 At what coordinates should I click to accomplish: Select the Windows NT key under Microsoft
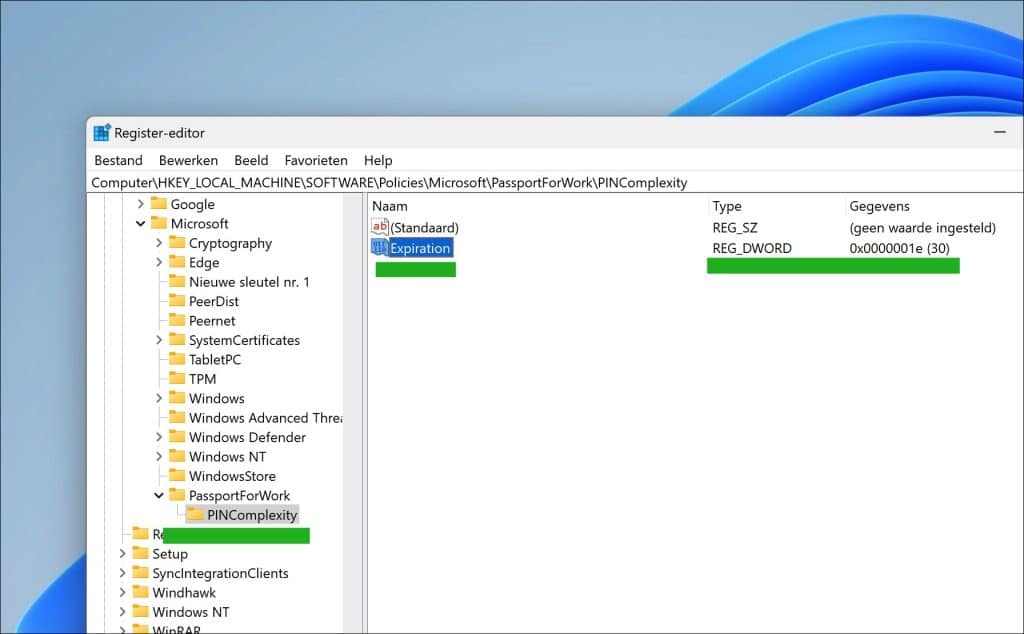227,456
